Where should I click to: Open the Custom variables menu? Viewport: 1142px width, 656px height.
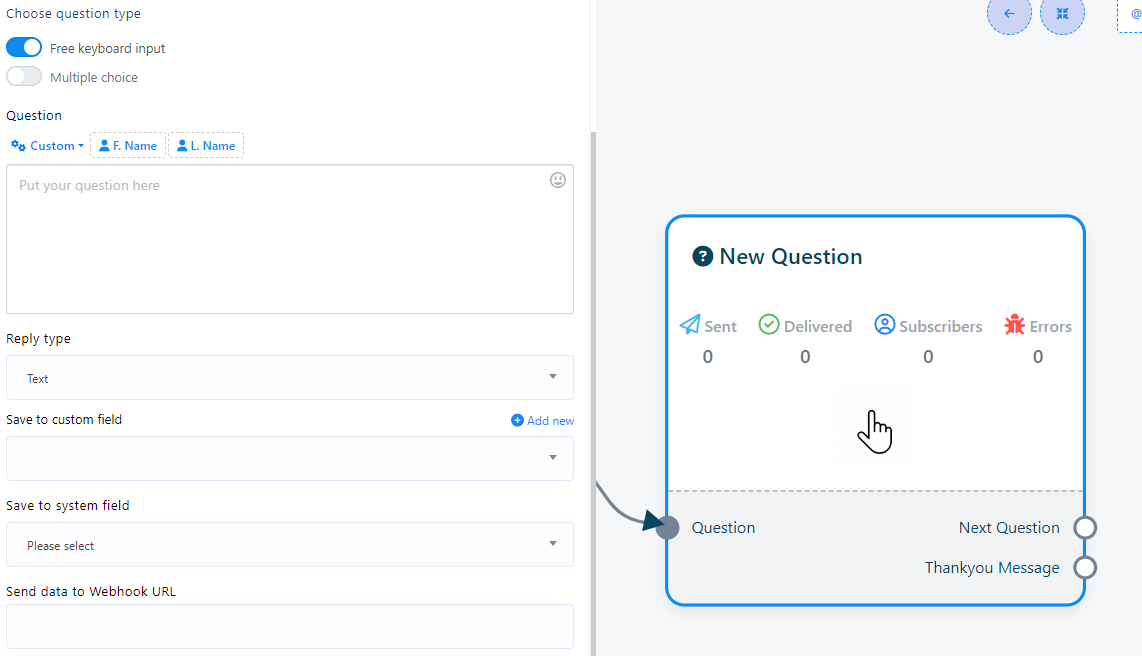click(47, 146)
